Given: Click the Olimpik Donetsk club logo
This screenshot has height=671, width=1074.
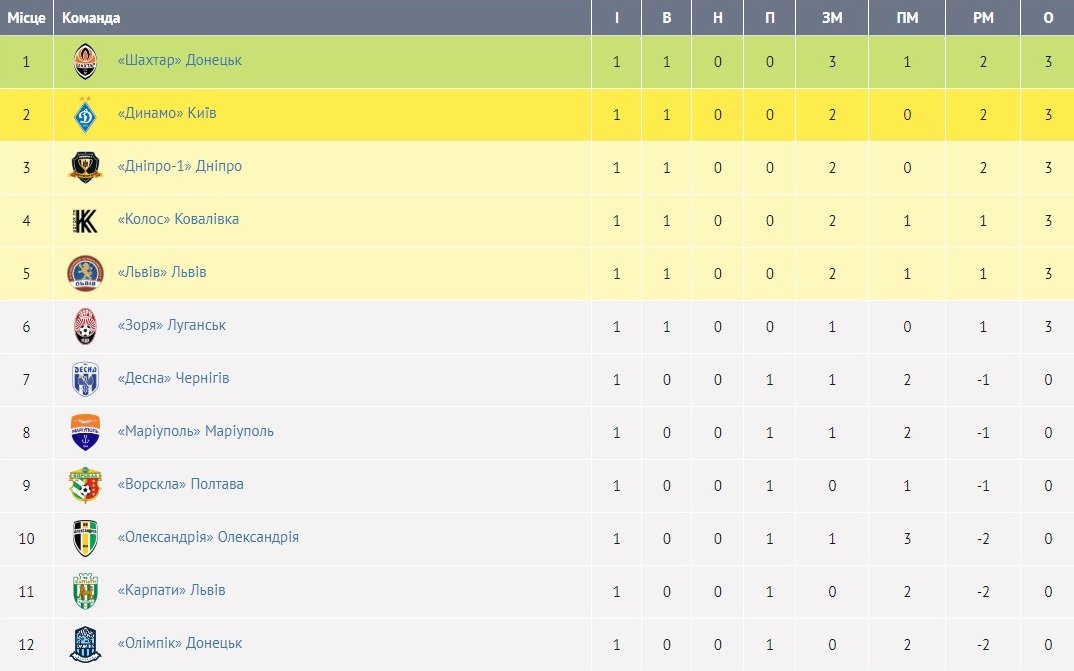Looking at the screenshot, I should coord(85,644).
